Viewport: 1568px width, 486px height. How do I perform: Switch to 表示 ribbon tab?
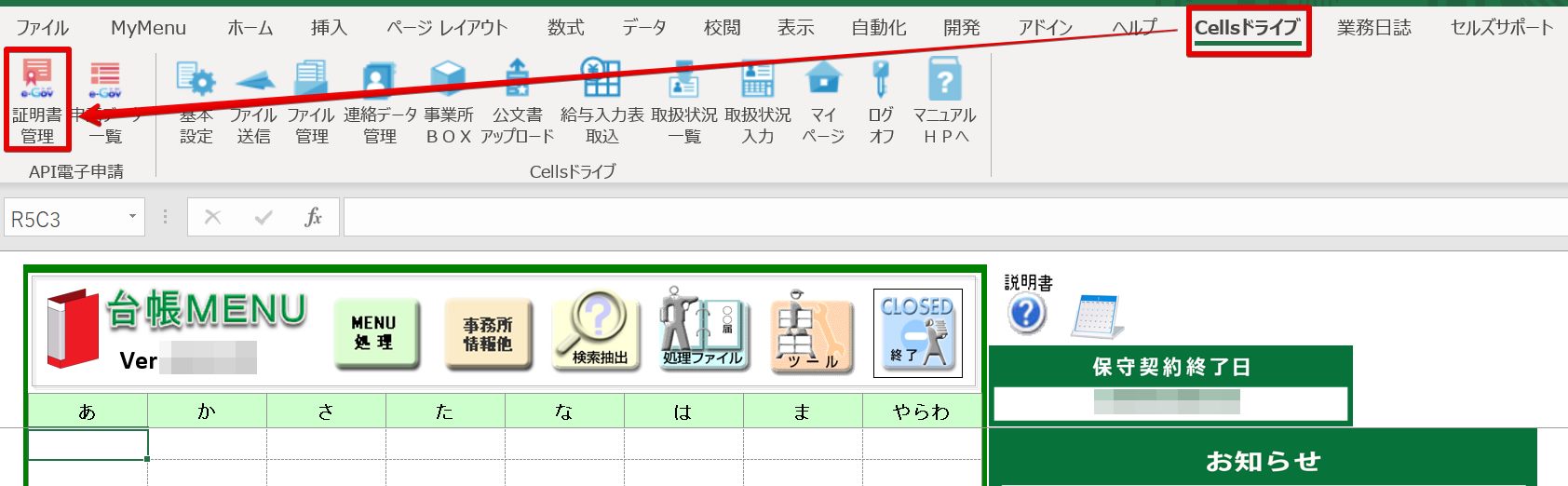796,28
